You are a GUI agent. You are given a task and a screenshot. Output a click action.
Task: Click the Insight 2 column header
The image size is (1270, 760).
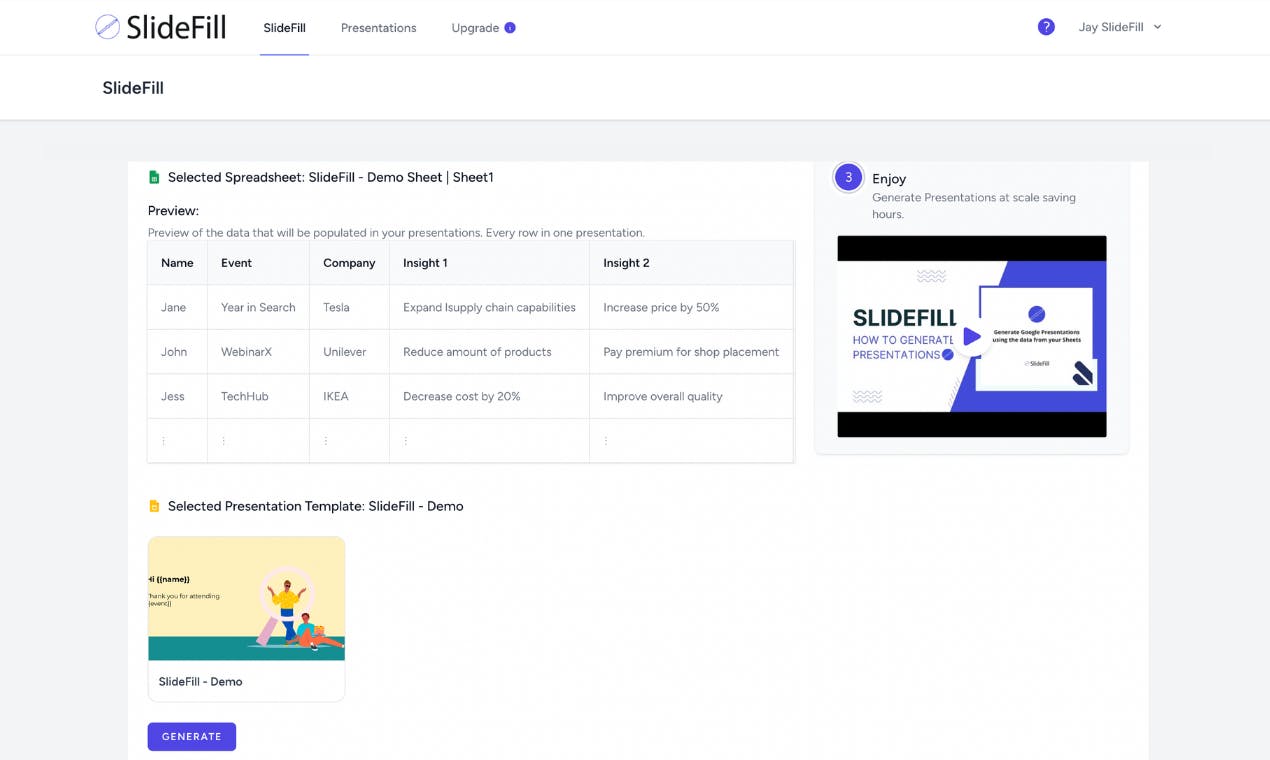coord(691,263)
